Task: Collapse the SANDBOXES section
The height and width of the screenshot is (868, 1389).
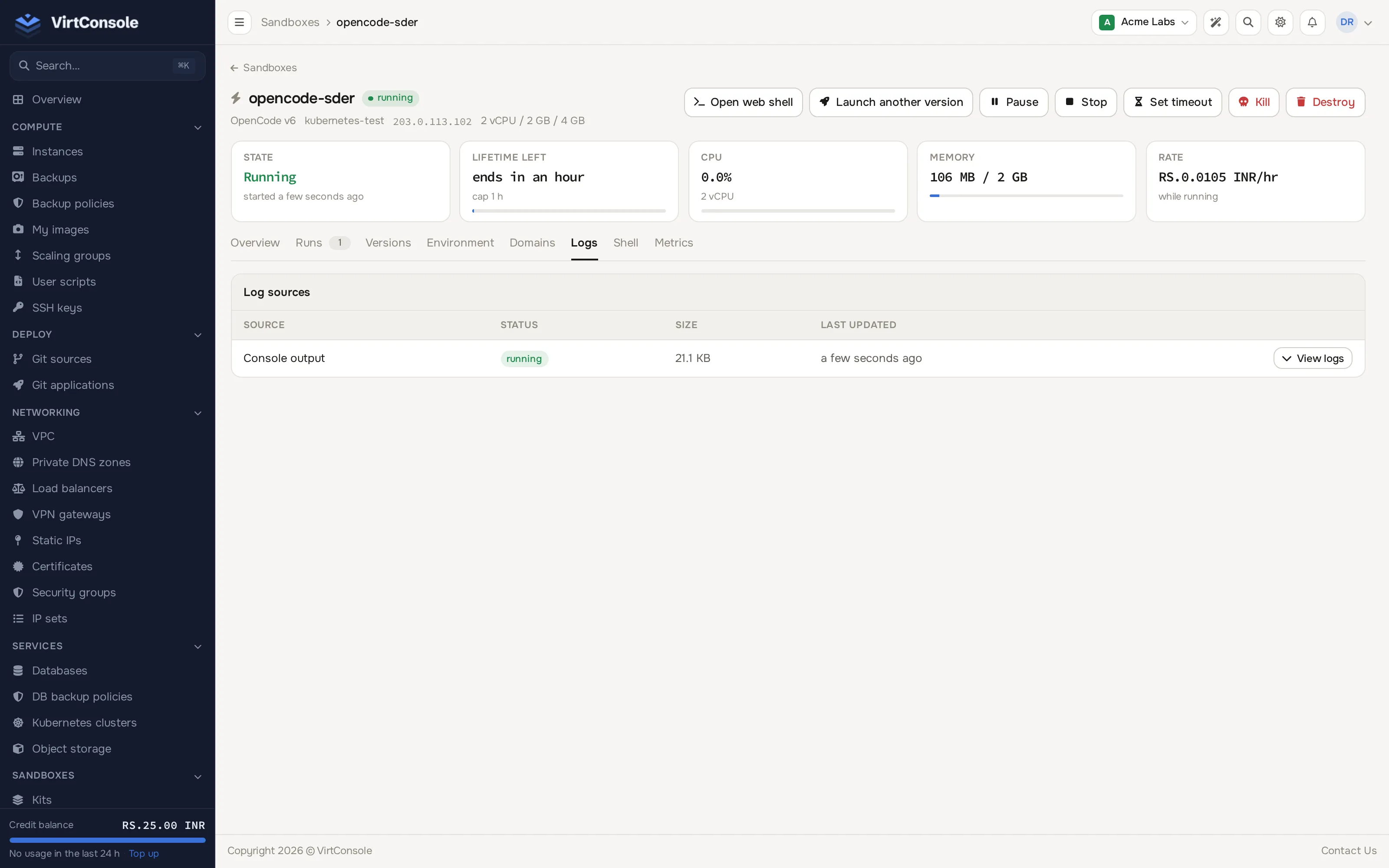Action: tap(197, 776)
